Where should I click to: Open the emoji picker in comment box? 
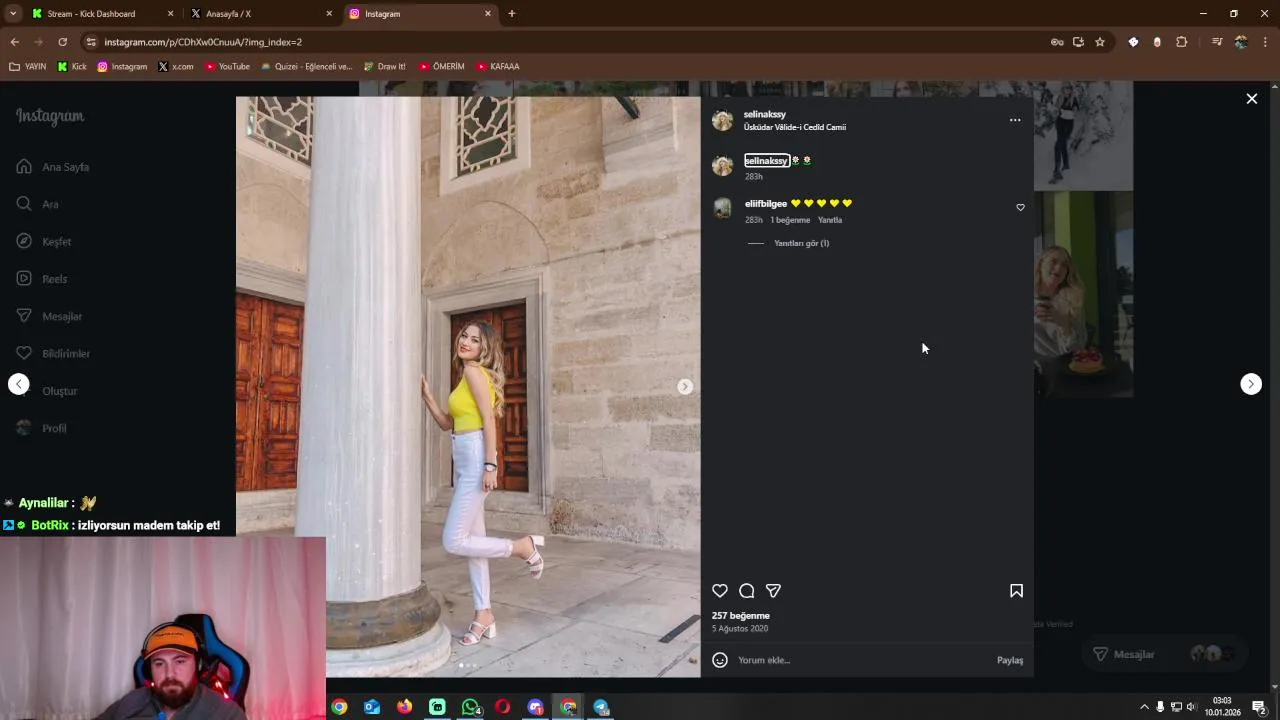(720, 660)
